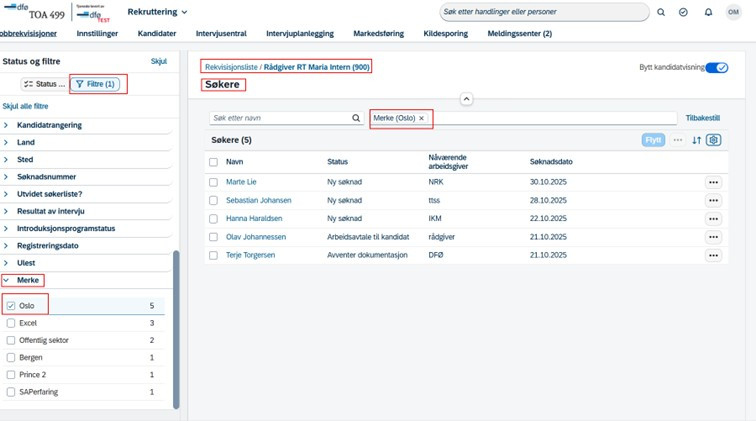Image resolution: width=756 pixels, height=421 pixels.
Task: Click the dfø TOA 499 logo
Action: click(x=34, y=12)
